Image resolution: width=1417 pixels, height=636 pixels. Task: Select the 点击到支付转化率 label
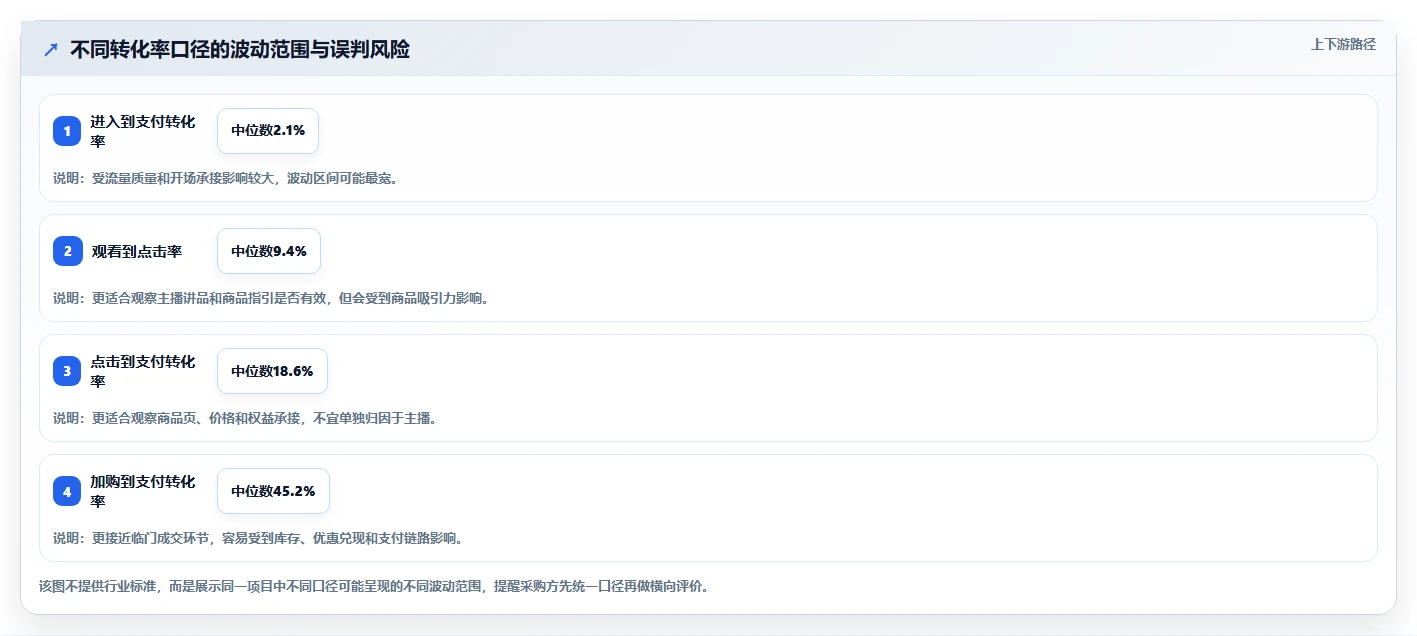pyautogui.click(x=143, y=371)
